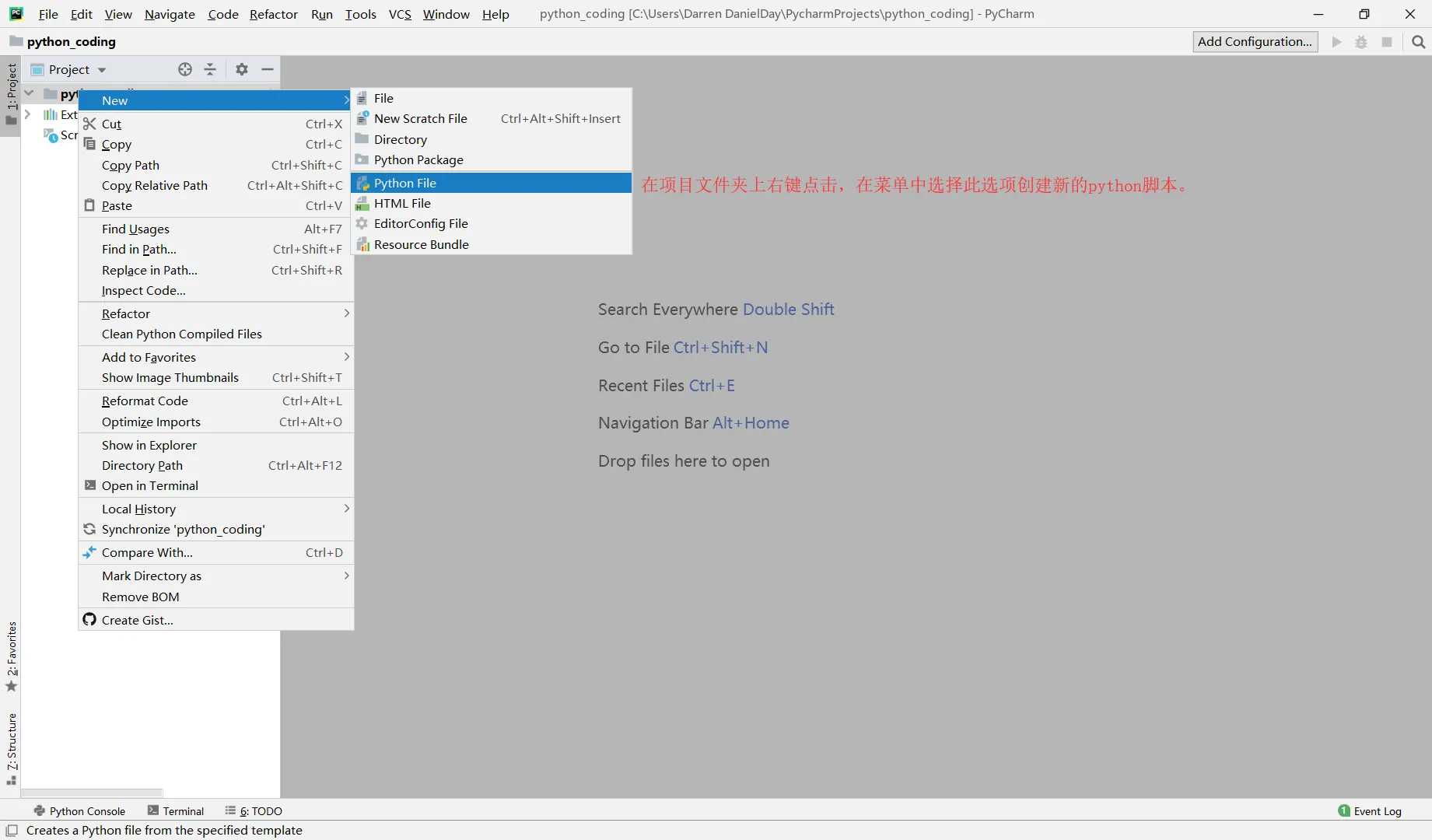The image size is (1432, 840).
Task: Click the Paste clipboard icon
Action: [x=89, y=205]
